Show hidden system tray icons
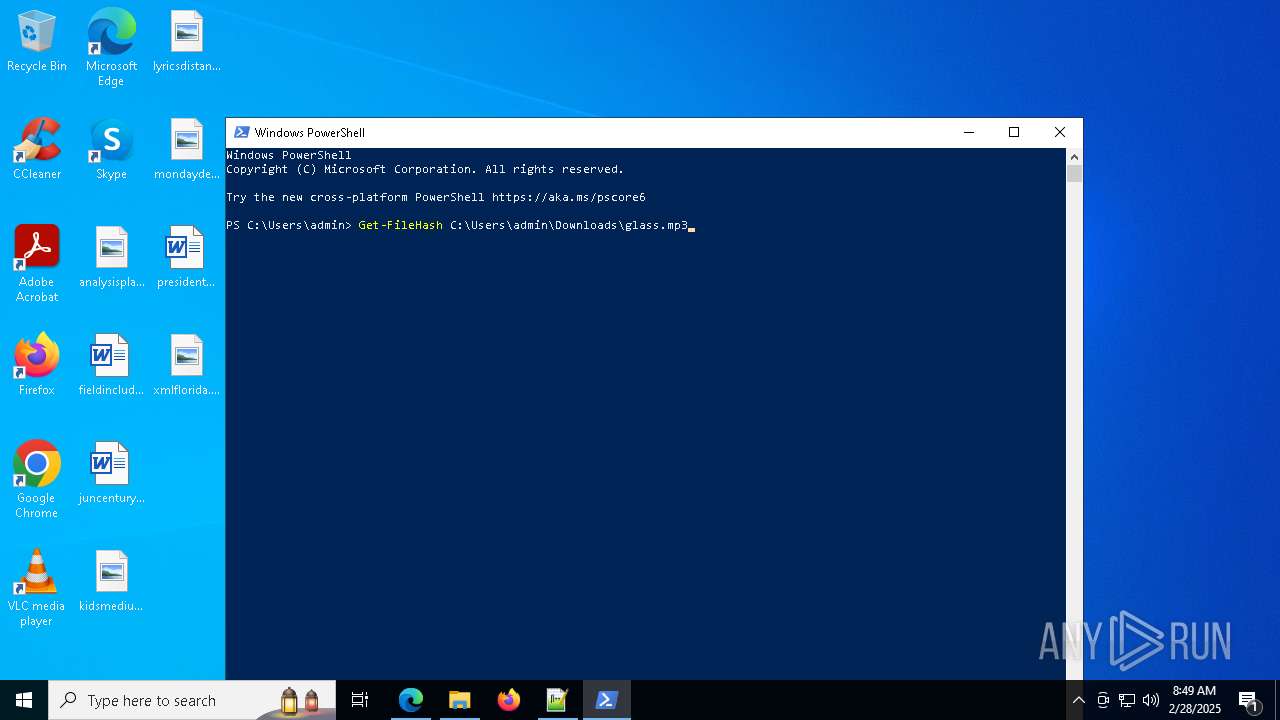Viewport: 1280px width, 720px height. pyautogui.click(x=1078, y=700)
